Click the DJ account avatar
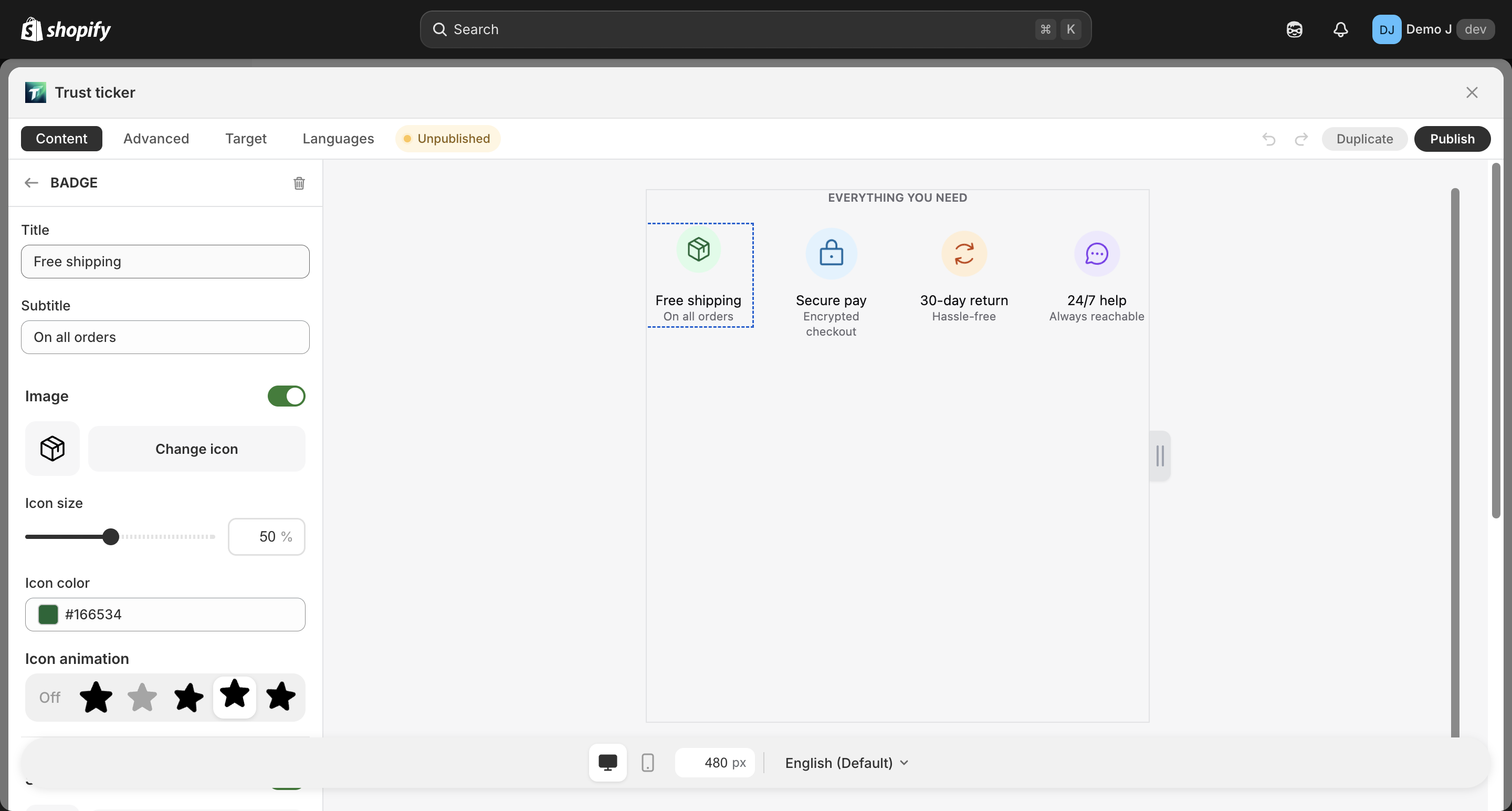The height and width of the screenshot is (811, 1512). pos(1387,29)
